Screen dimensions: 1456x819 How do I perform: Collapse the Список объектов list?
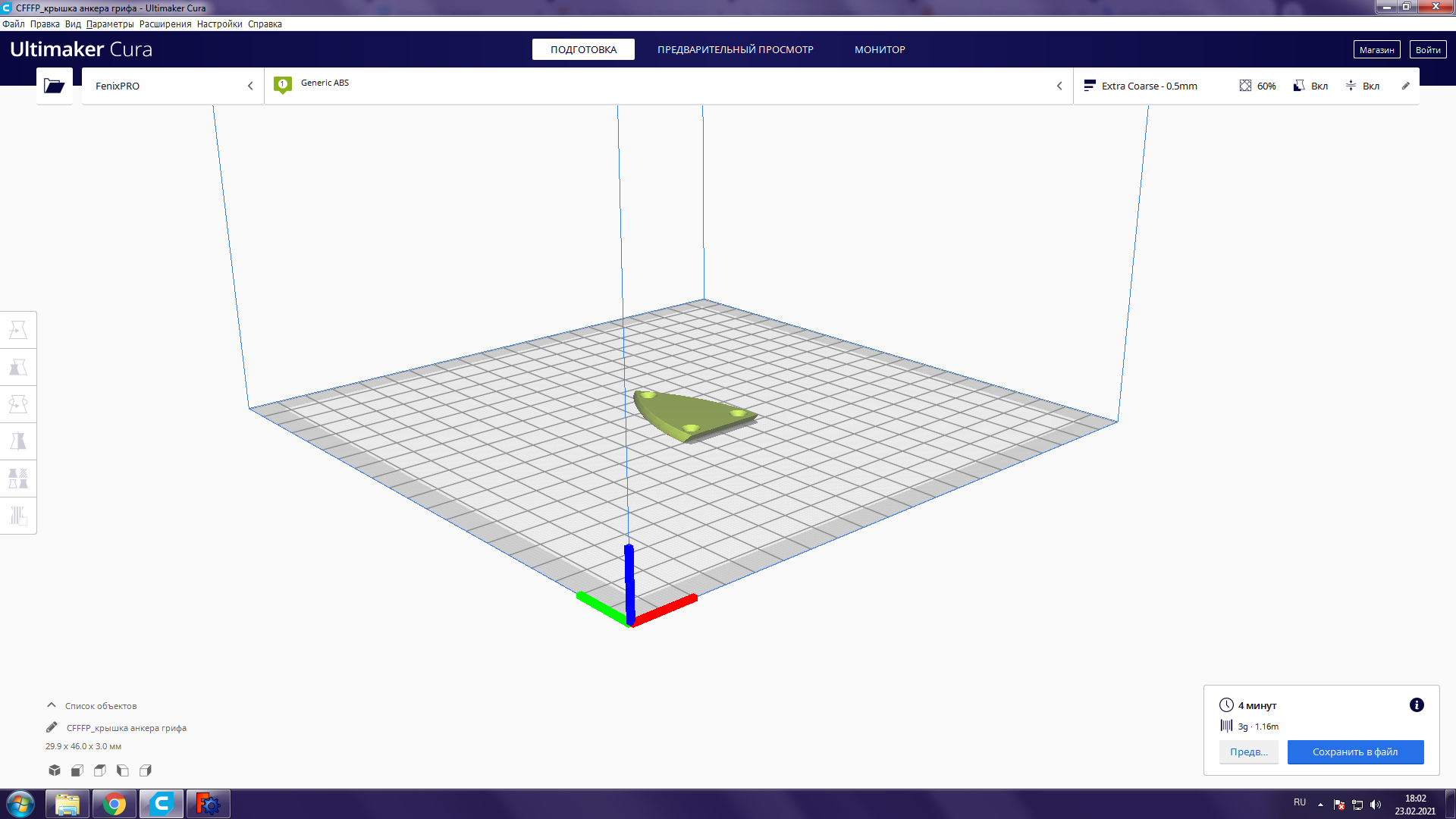52,705
